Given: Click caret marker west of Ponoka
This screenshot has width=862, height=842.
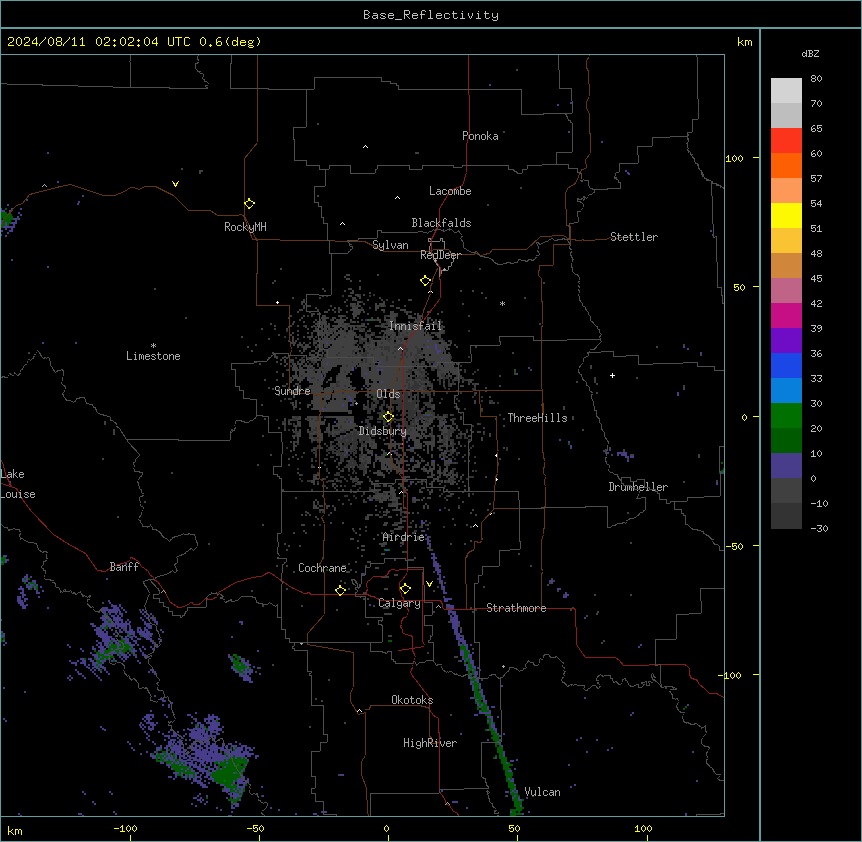Looking at the screenshot, I should click(x=366, y=147).
